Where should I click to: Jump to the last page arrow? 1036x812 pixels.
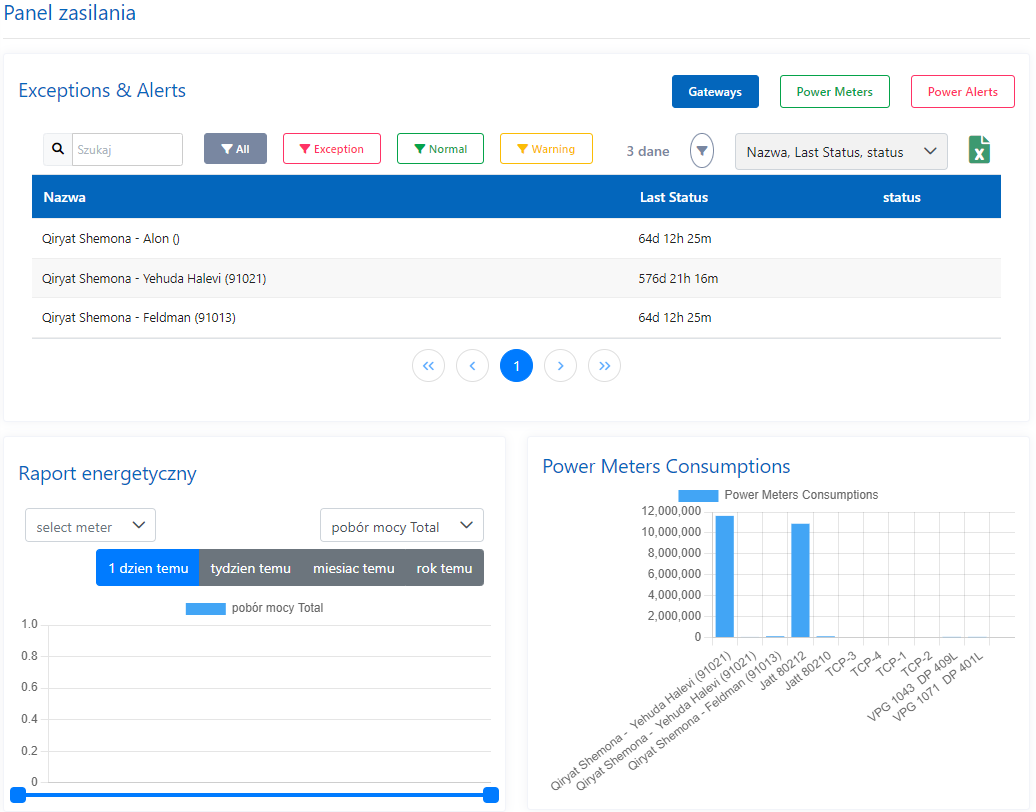pos(604,366)
